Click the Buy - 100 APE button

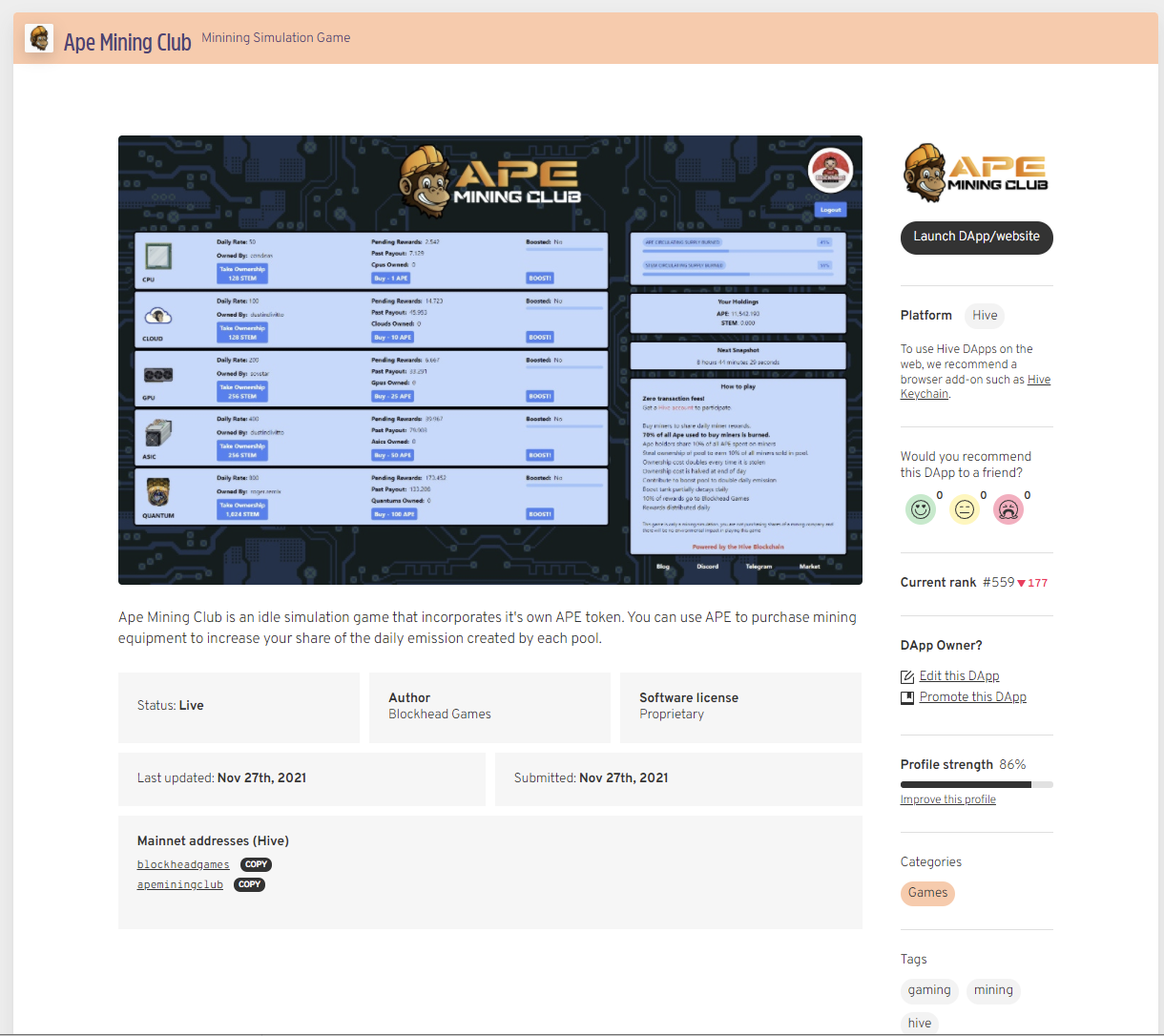(x=394, y=514)
